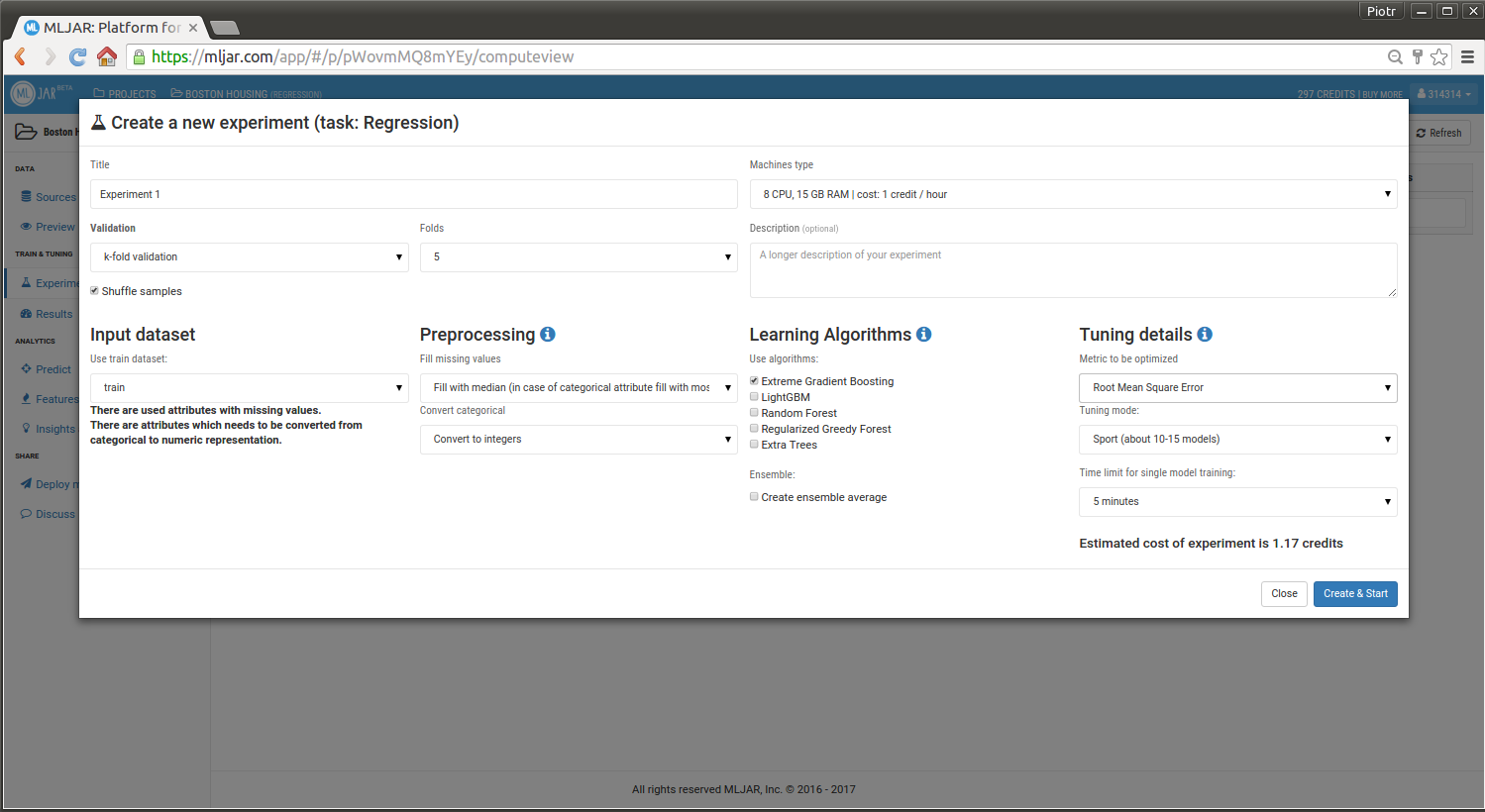Toggle the Shuffle samples checkbox

tap(94, 291)
